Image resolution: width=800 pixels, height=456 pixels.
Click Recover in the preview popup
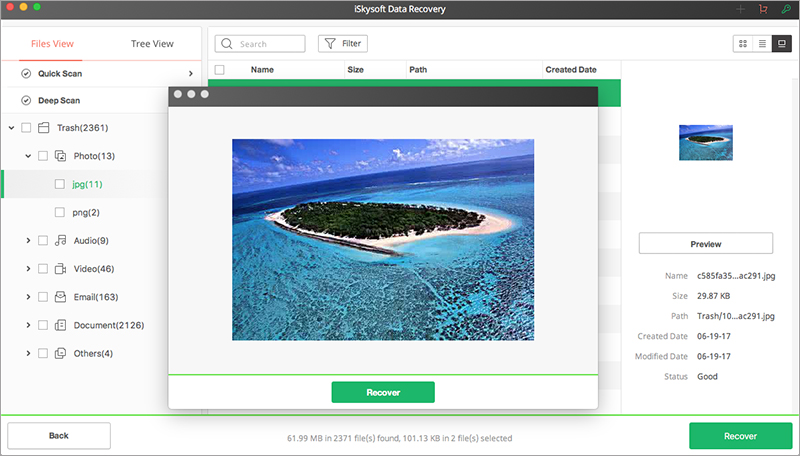(383, 392)
